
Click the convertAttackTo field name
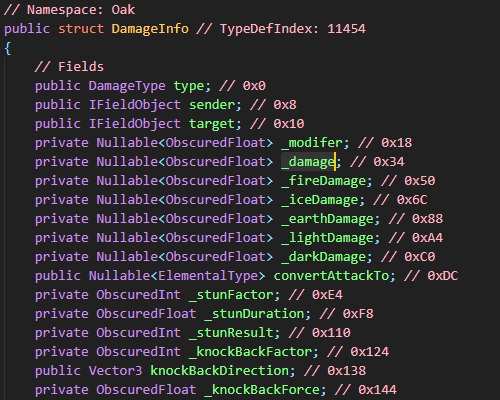331,276
